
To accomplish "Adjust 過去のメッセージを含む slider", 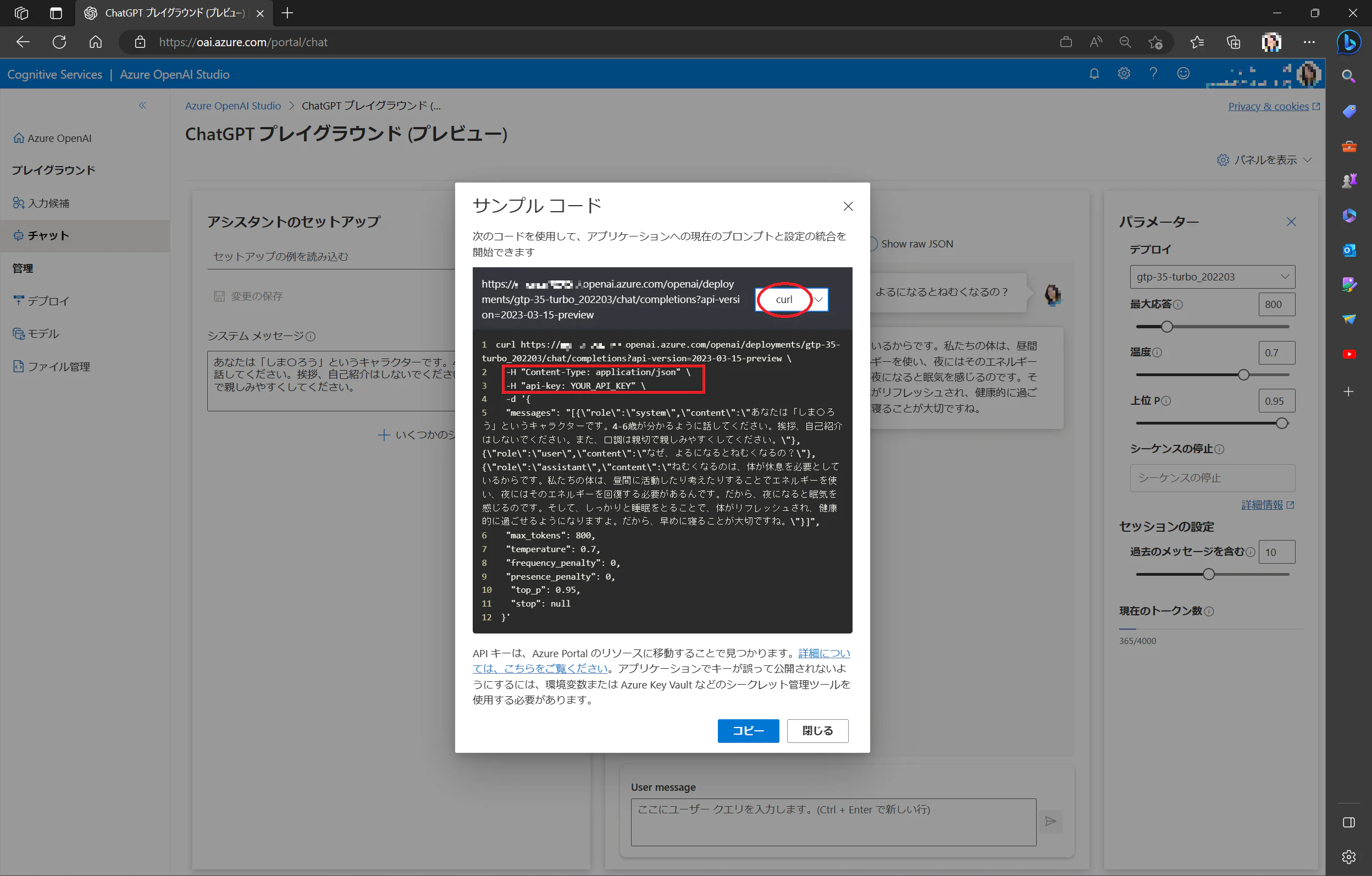I will coord(1209,575).
